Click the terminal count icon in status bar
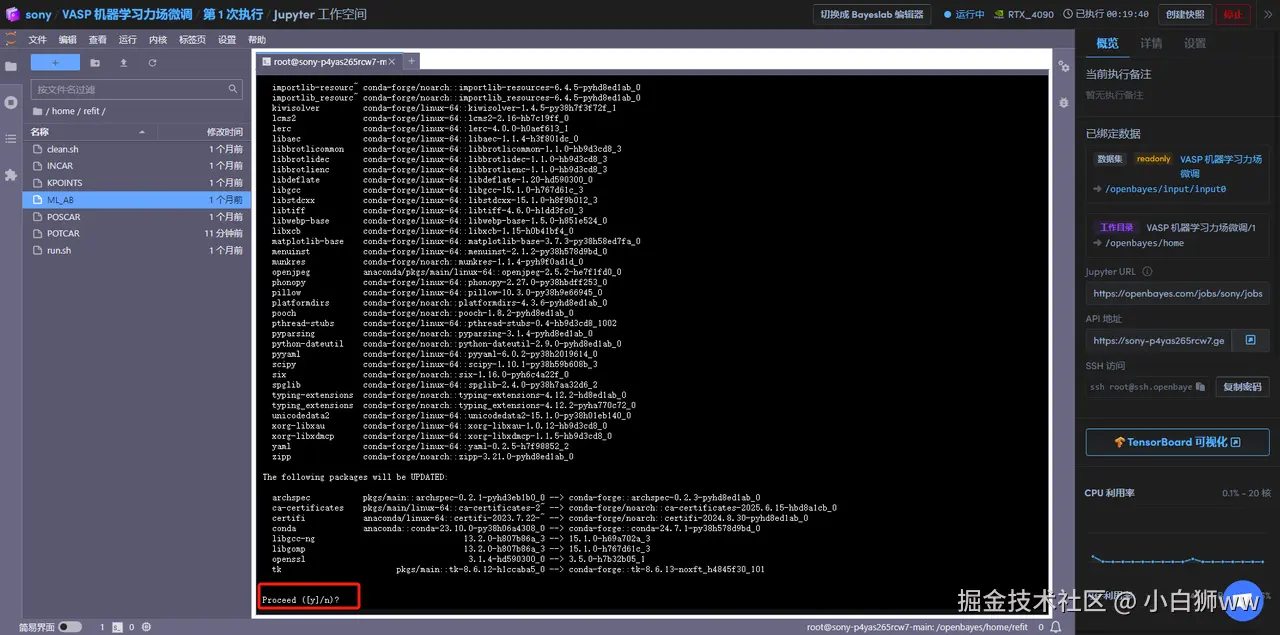Screen dimensions: 1280x635 (117, 627)
